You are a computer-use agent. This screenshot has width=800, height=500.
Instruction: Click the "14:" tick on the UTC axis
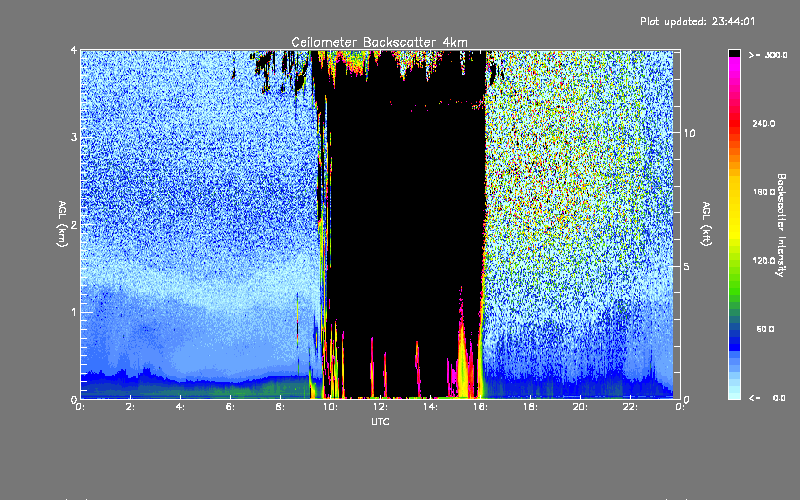pyautogui.click(x=430, y=407)
